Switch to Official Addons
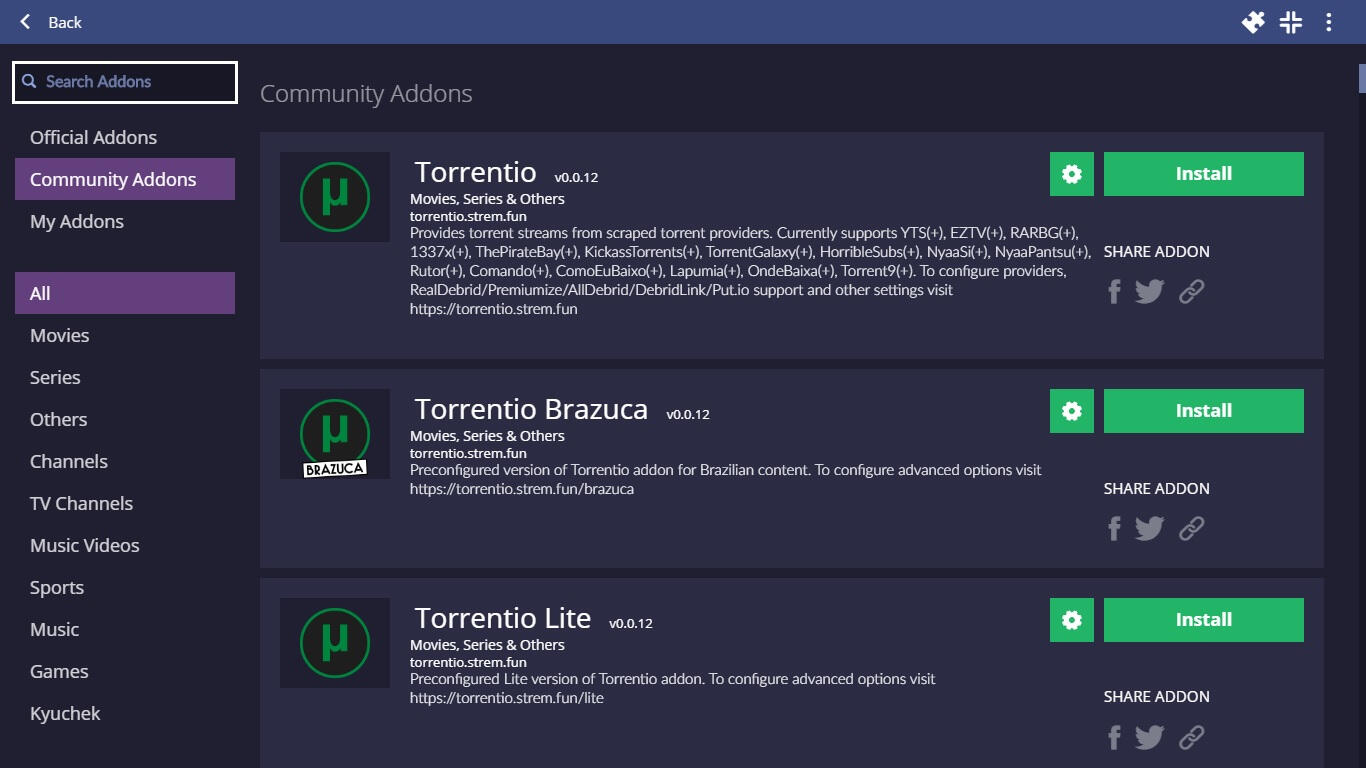The image size is (1366, 768). click(93, 137)
